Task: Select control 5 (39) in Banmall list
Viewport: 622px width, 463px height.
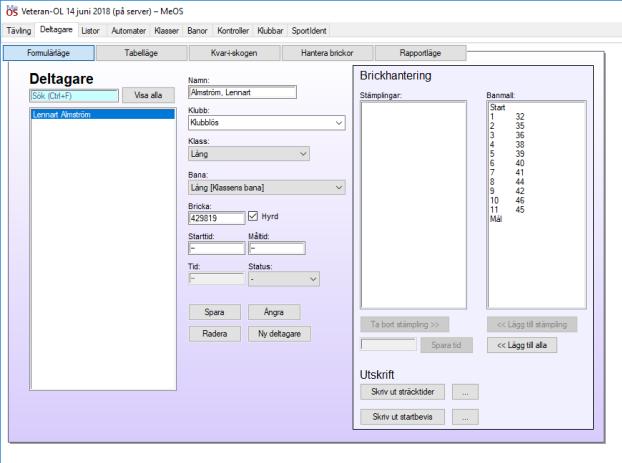Action: (x=536, y=154)
